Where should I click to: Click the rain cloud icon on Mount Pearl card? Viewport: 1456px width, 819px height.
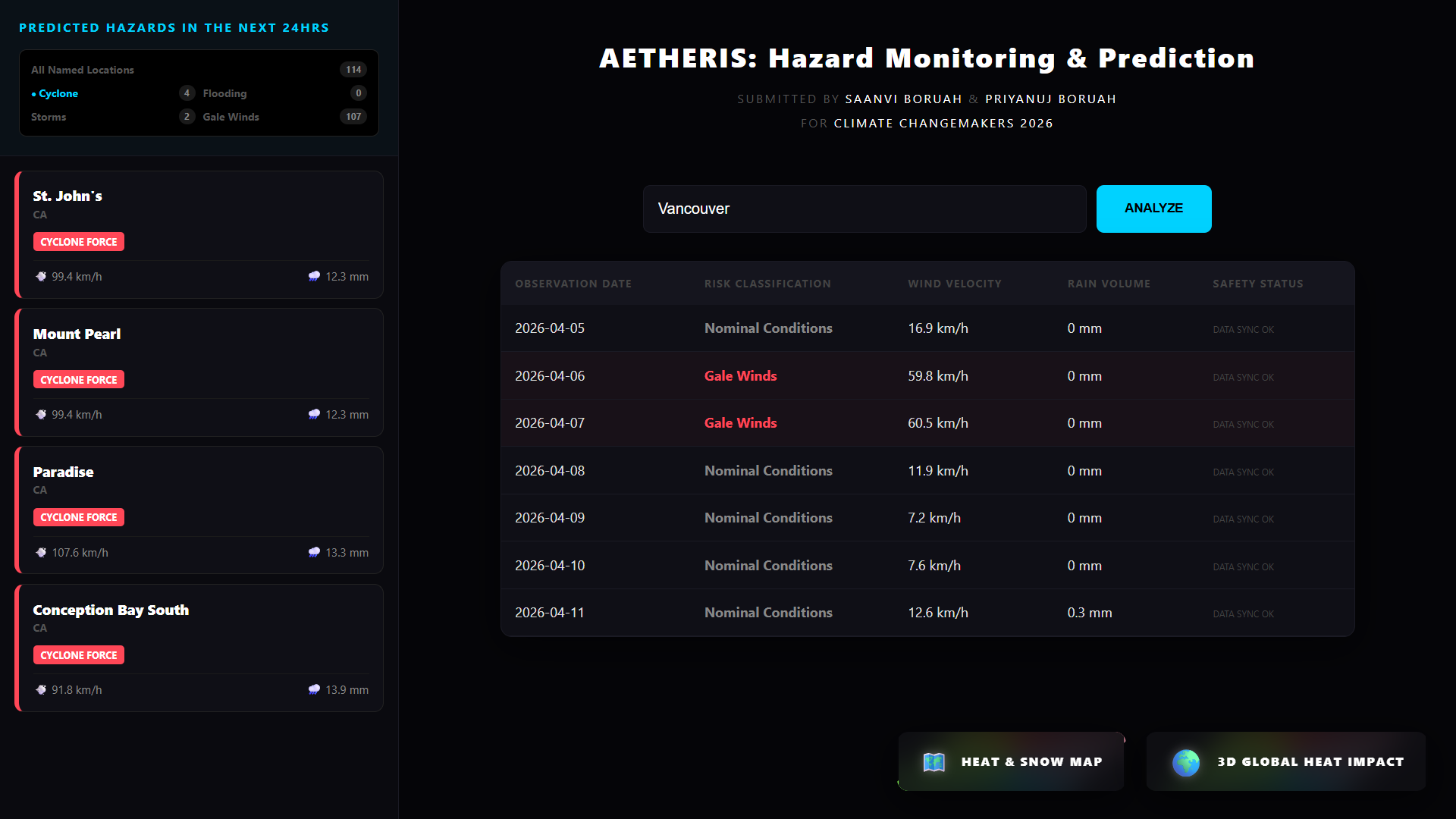point(314,415)
